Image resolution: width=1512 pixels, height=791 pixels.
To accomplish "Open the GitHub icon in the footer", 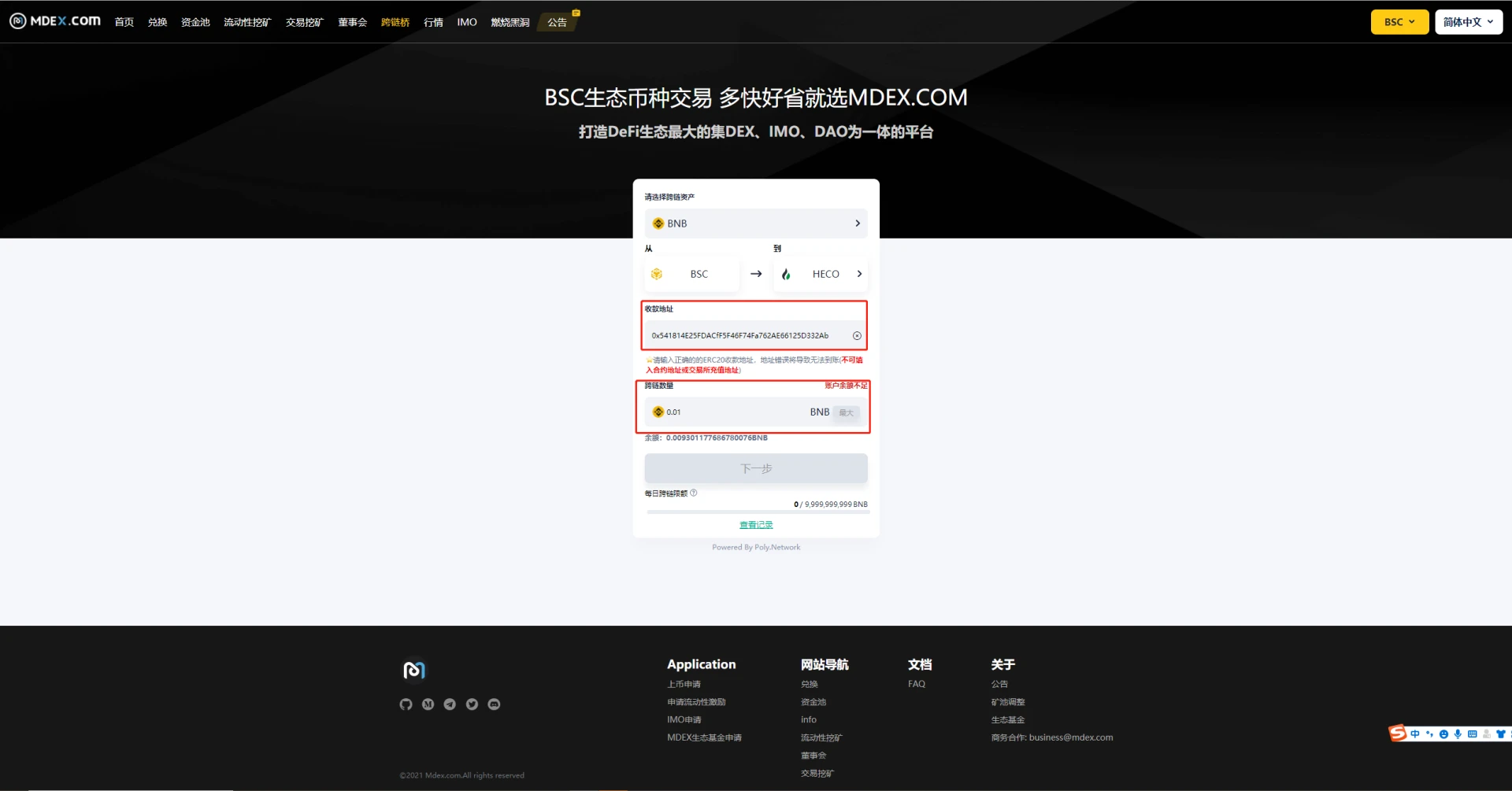I will pyautogui.click(x=406, y=704).
